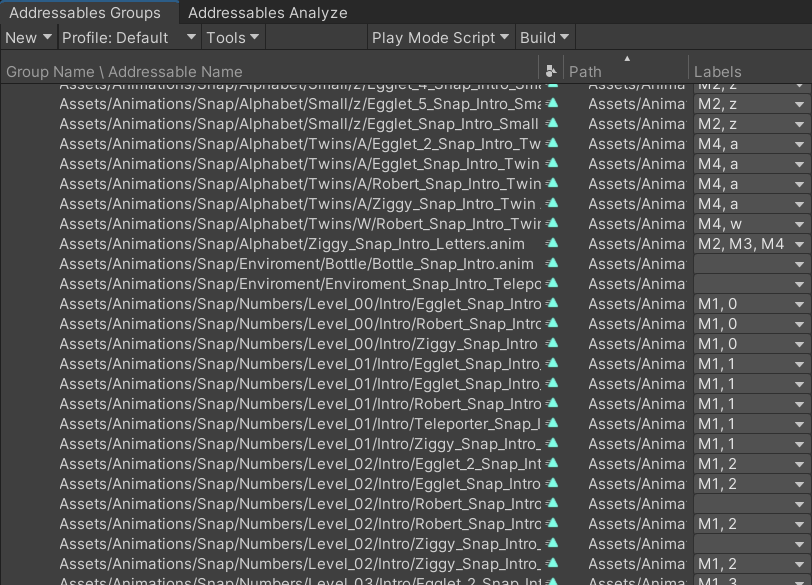Click animation icon on Twins/A Ziggy_Snap_Intro row
This screenshot has width=812, height=585.
click(551, 204)
